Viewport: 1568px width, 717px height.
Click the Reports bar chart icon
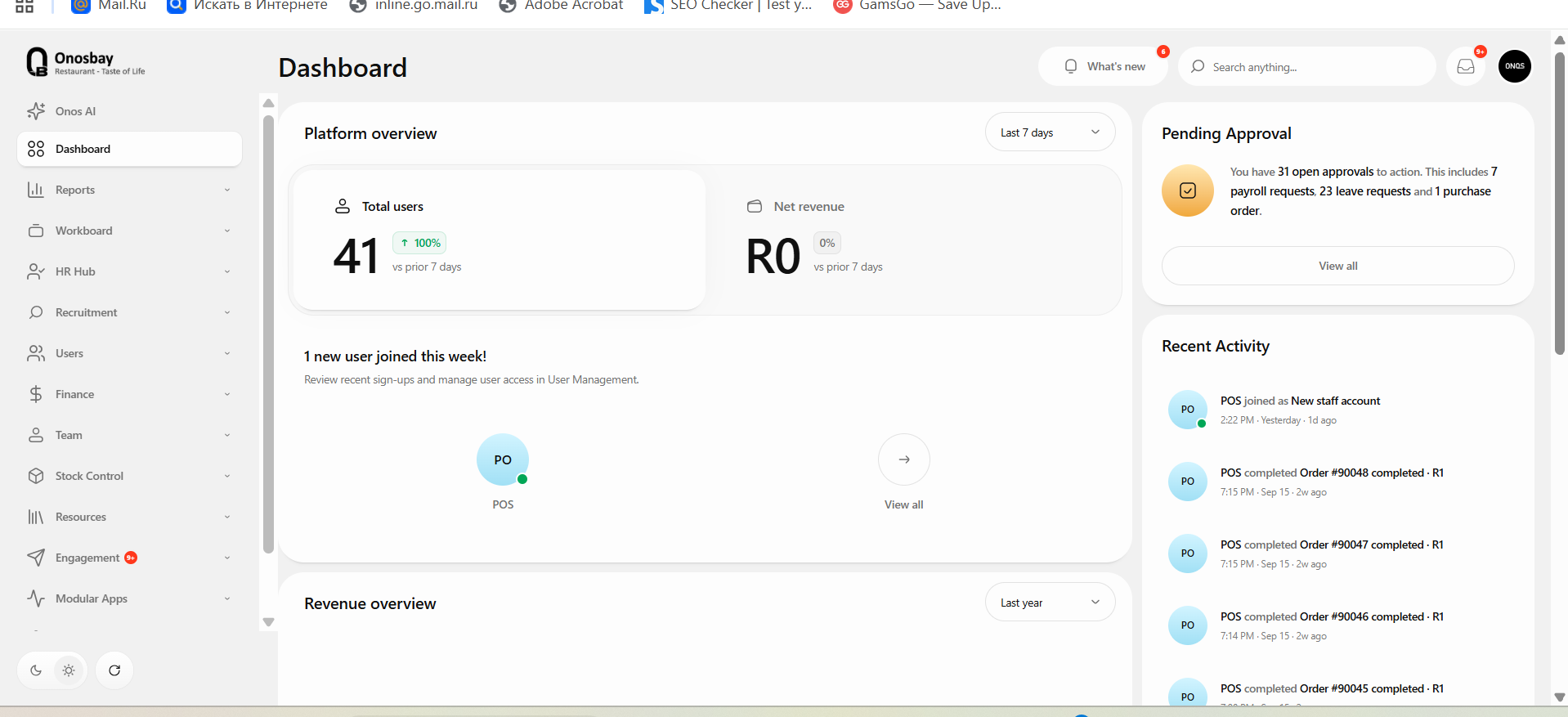pos(36,190)
